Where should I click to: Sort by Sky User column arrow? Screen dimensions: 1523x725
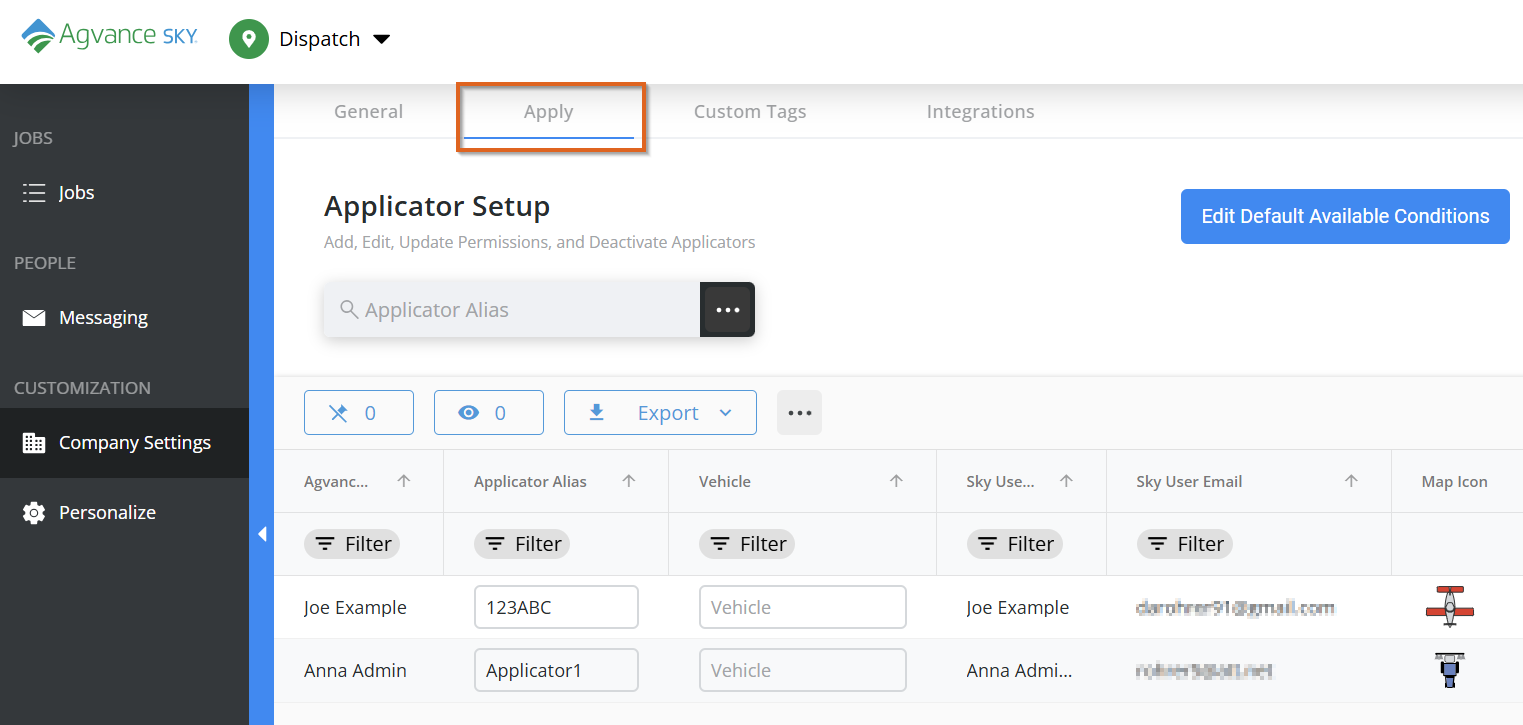click(1066, 481)
